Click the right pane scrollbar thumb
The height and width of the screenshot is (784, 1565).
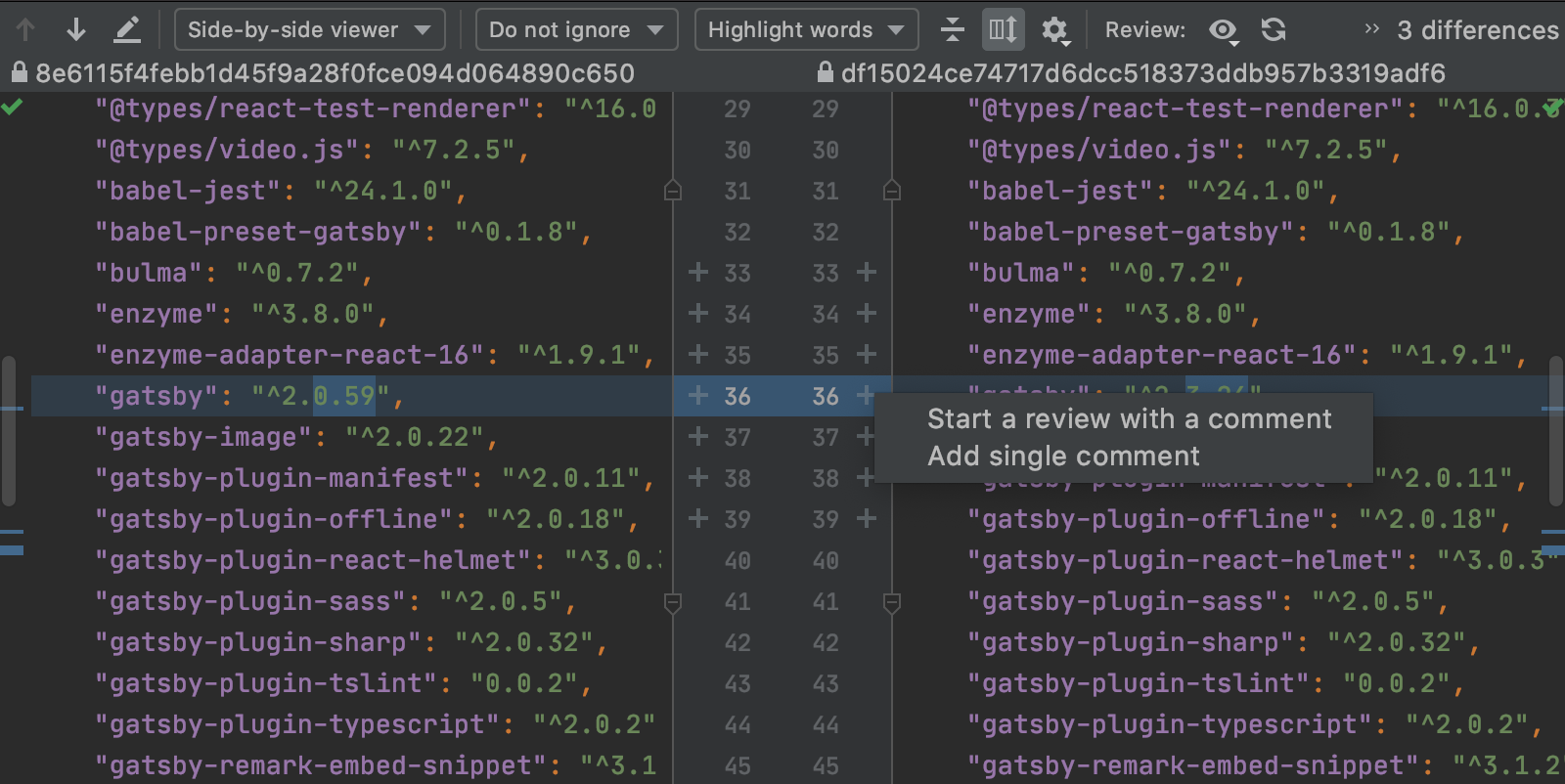[x=1556, y=431]
